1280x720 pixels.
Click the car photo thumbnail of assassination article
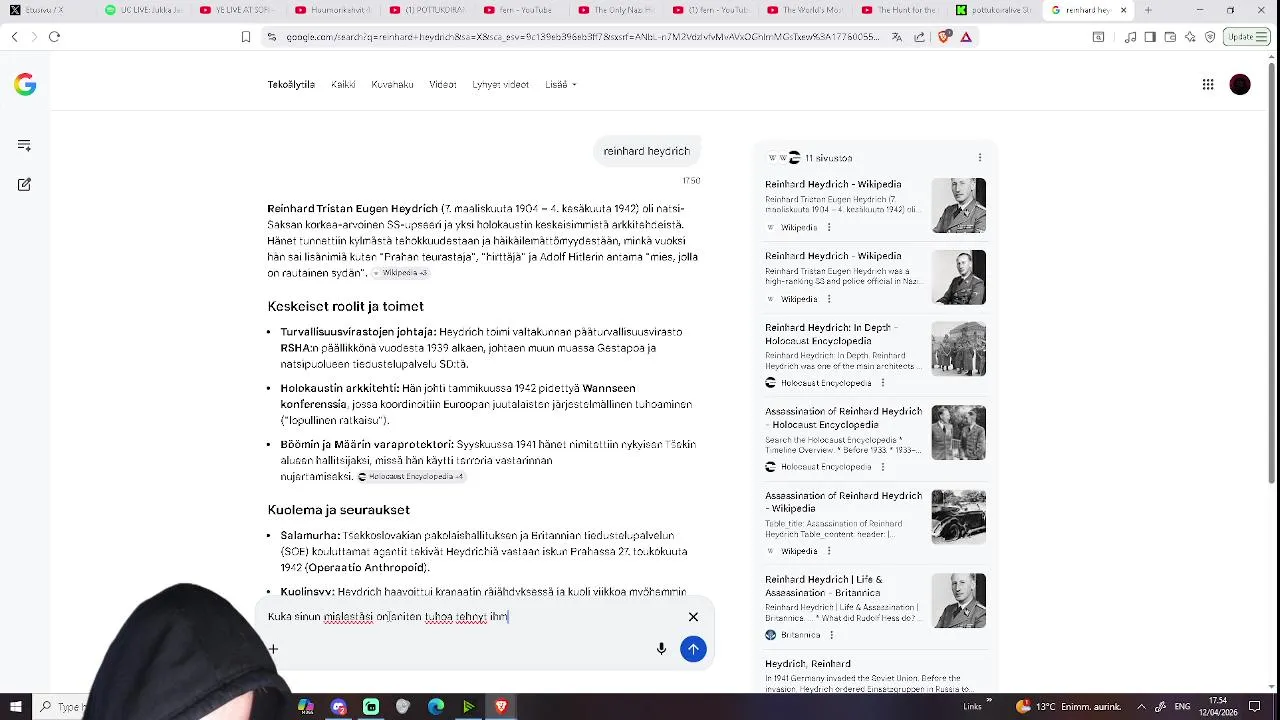(x=958, y=516)
